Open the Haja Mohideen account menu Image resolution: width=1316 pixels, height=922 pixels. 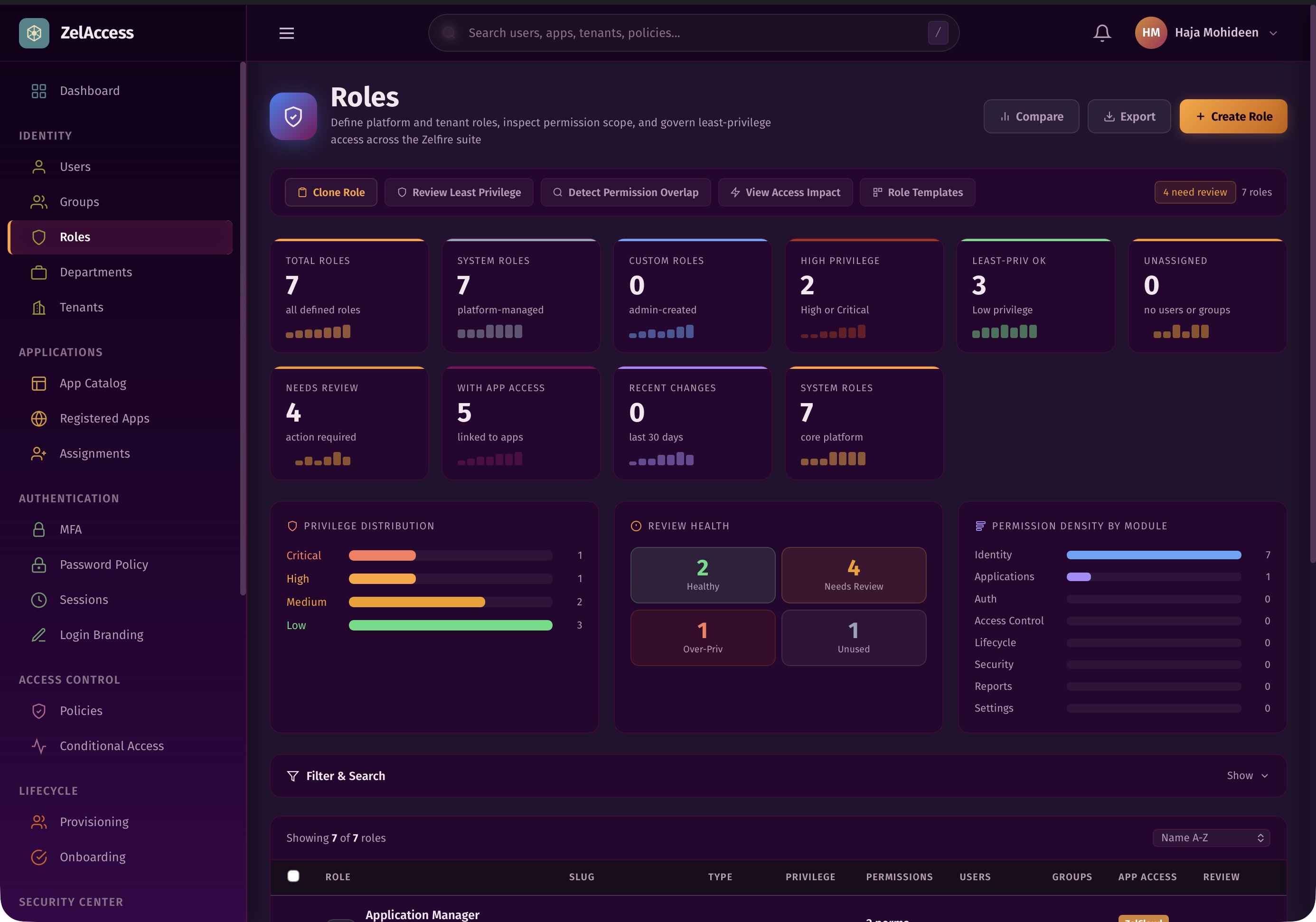pos(1216,32)
